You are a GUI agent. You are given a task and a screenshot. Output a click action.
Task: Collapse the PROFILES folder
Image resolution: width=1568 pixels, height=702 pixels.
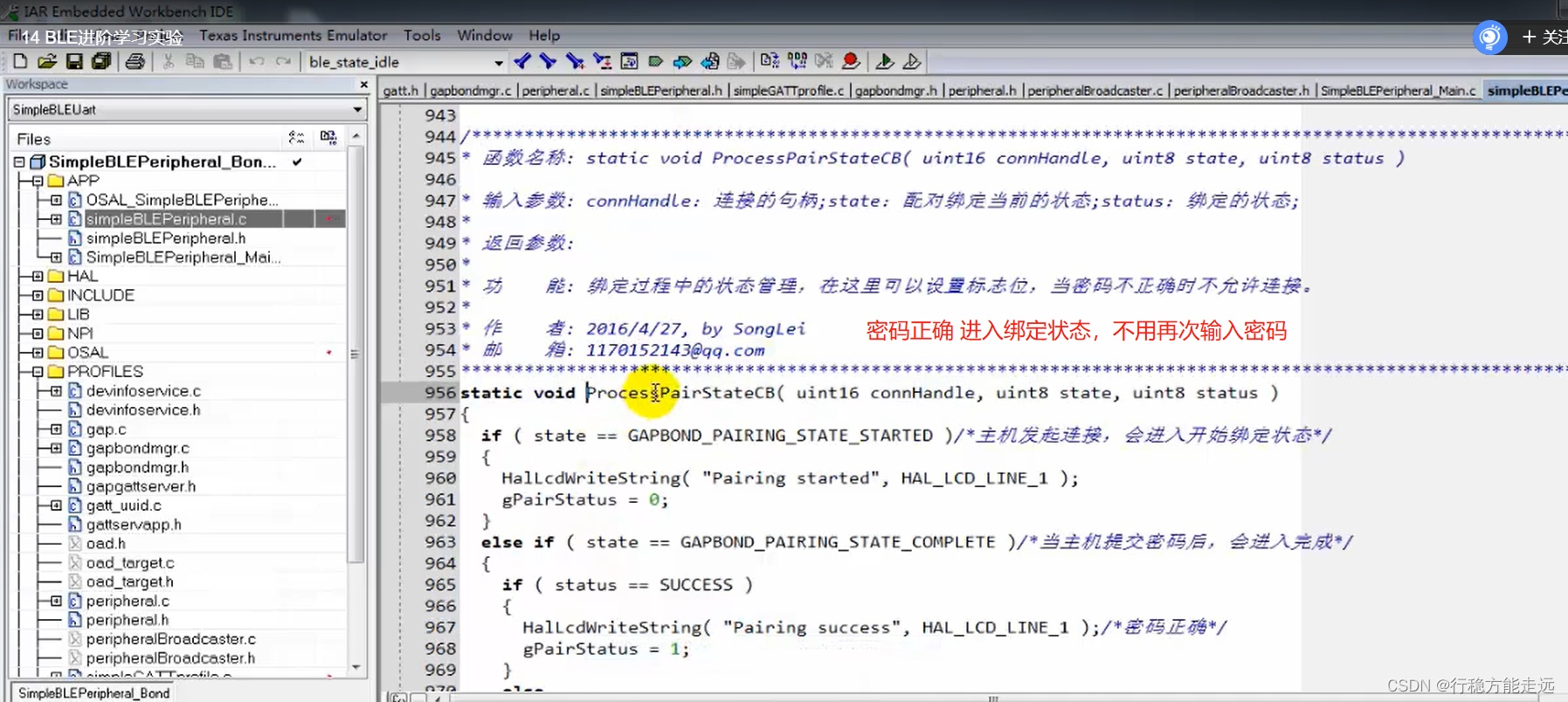[x=38, y=372]
